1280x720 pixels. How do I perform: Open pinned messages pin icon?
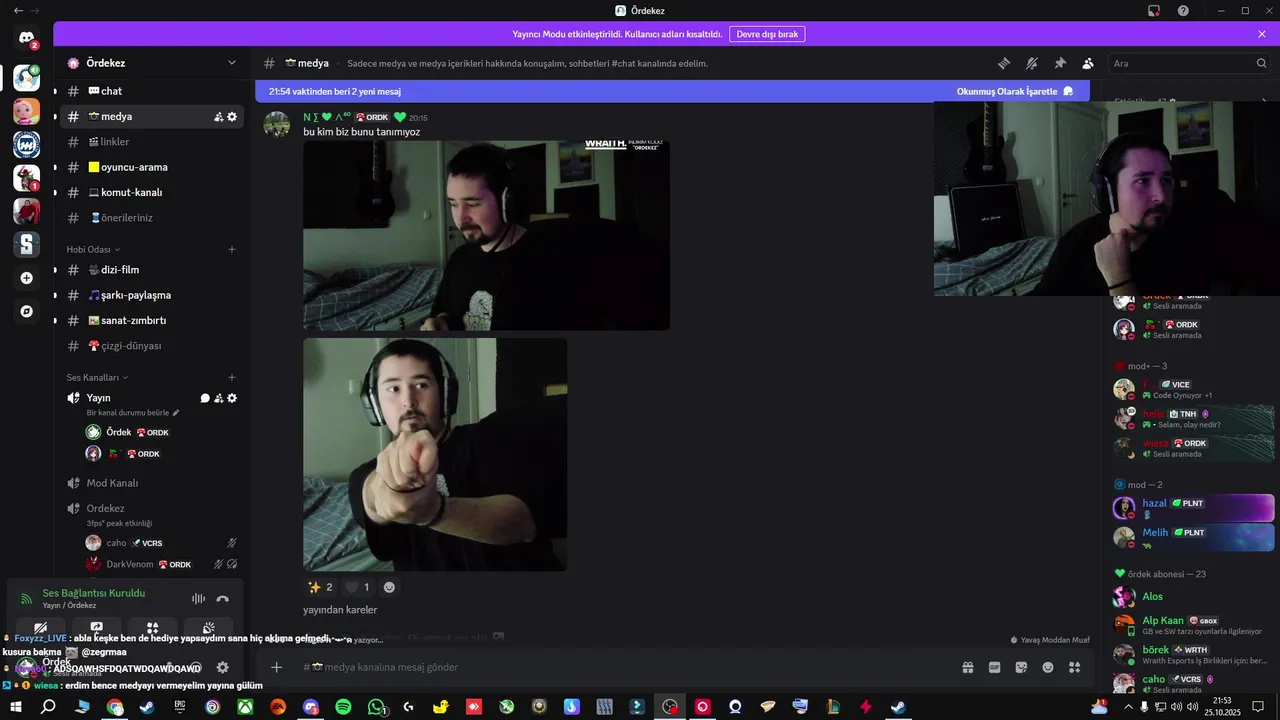pyautogui.click(x=1060, y=63)
